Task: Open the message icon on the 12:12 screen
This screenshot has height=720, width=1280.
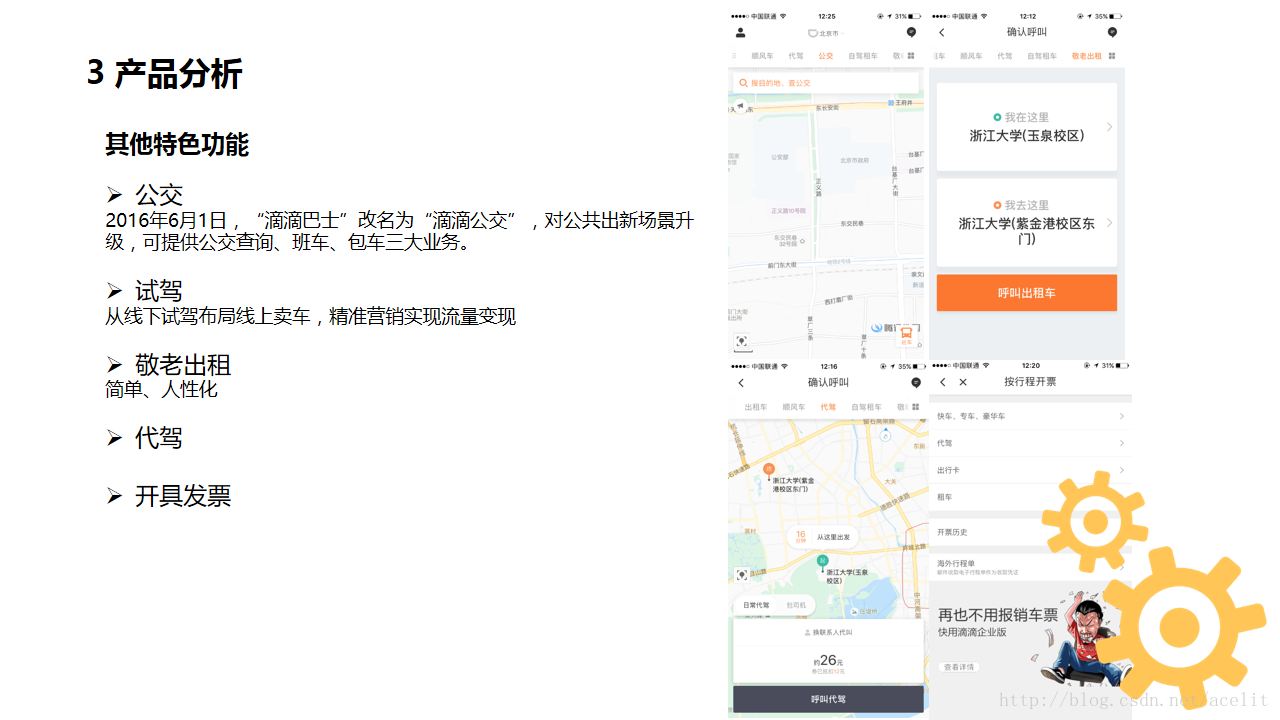Action: 1112,33
